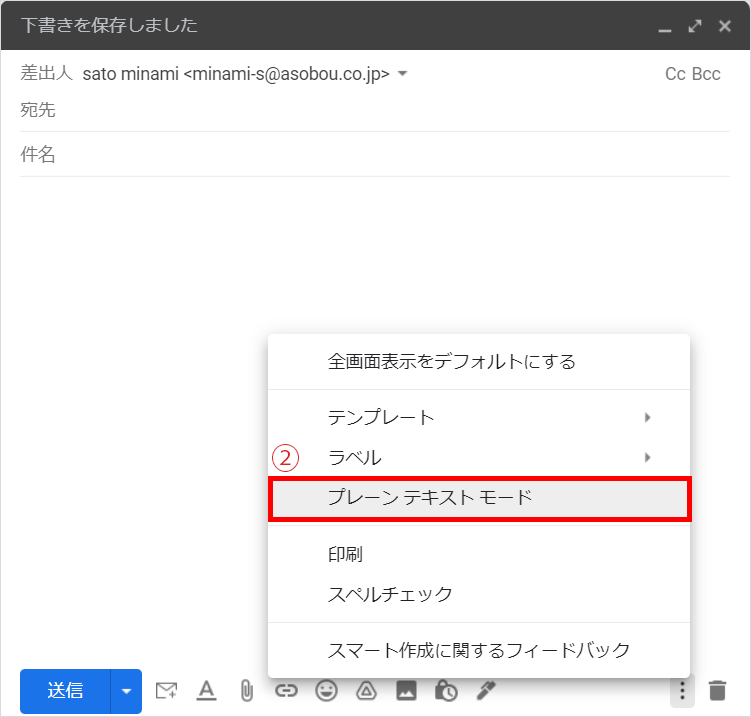Click the mail-with-plus icon beside send

pos(166,691)
